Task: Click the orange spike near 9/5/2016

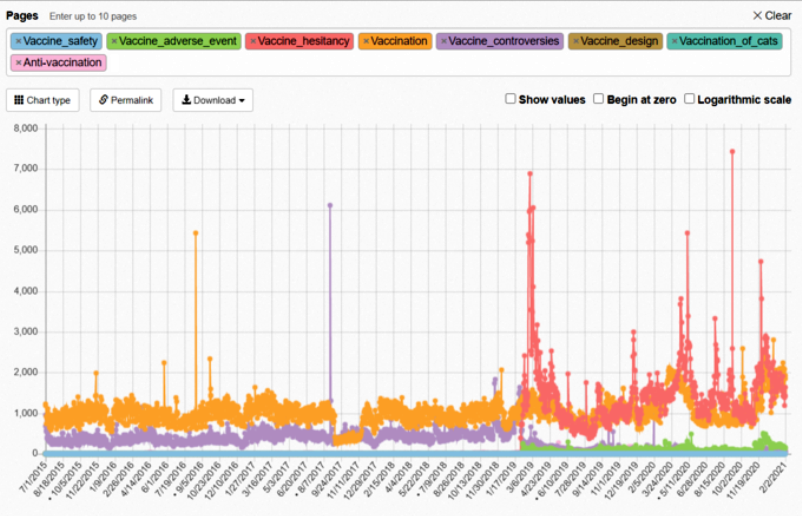Action: (195, 232)
